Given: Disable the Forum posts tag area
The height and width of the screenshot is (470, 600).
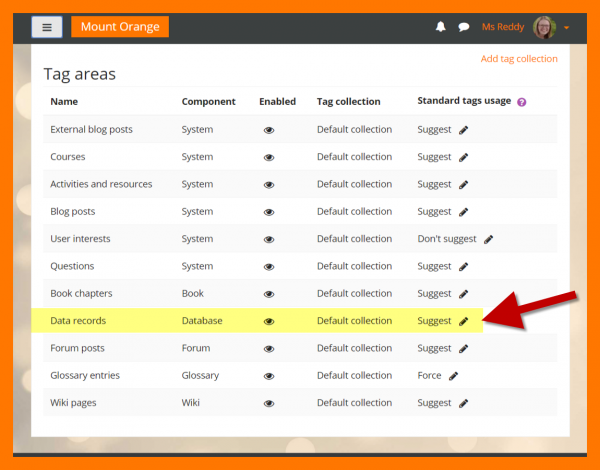Looking at the screenshot, I should click(269, 349).
